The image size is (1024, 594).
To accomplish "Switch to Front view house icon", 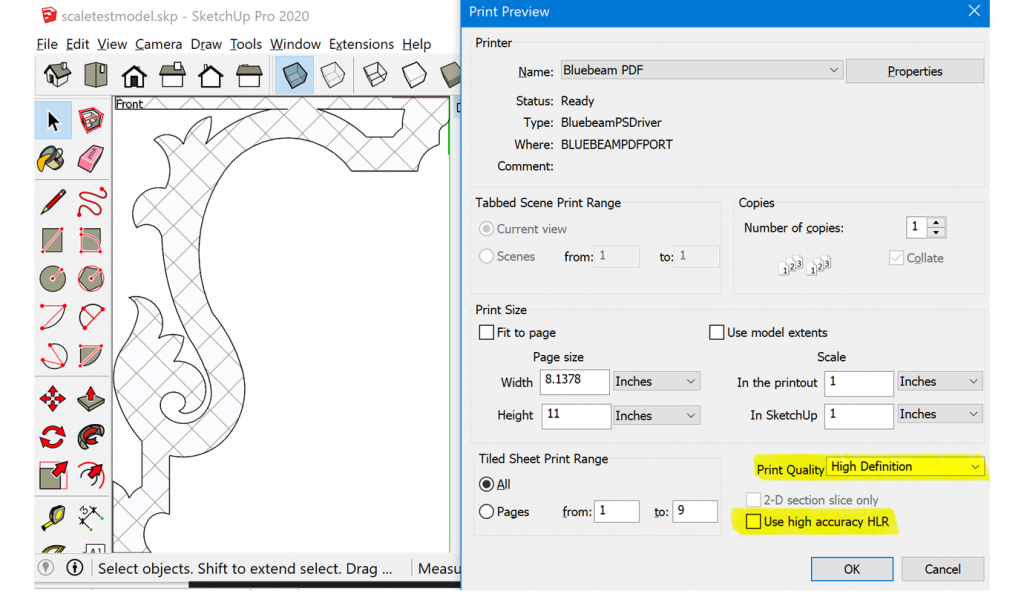I will 134,76.
